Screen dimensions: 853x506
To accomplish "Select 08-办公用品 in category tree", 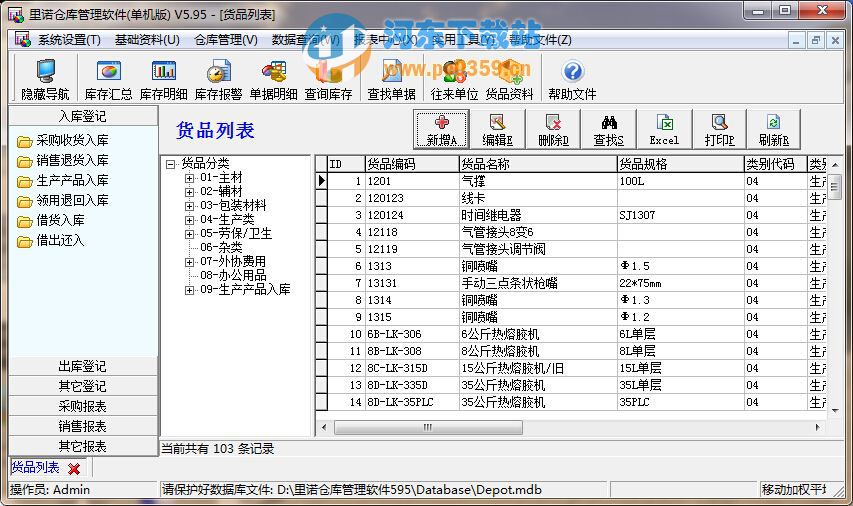I will pyautogui.click(x=233, y=275).
